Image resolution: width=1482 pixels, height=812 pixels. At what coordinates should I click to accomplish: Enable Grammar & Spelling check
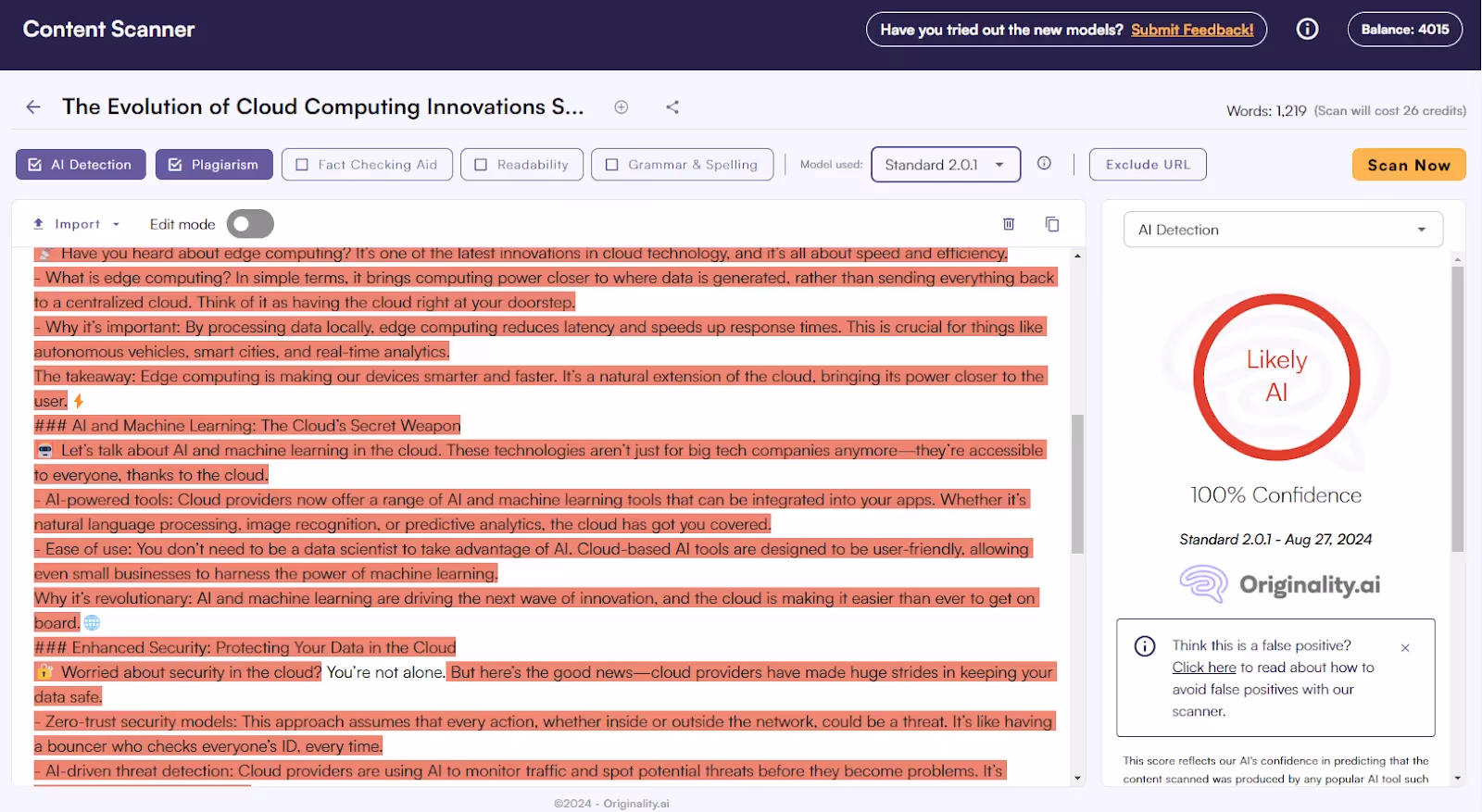point(682,165)
